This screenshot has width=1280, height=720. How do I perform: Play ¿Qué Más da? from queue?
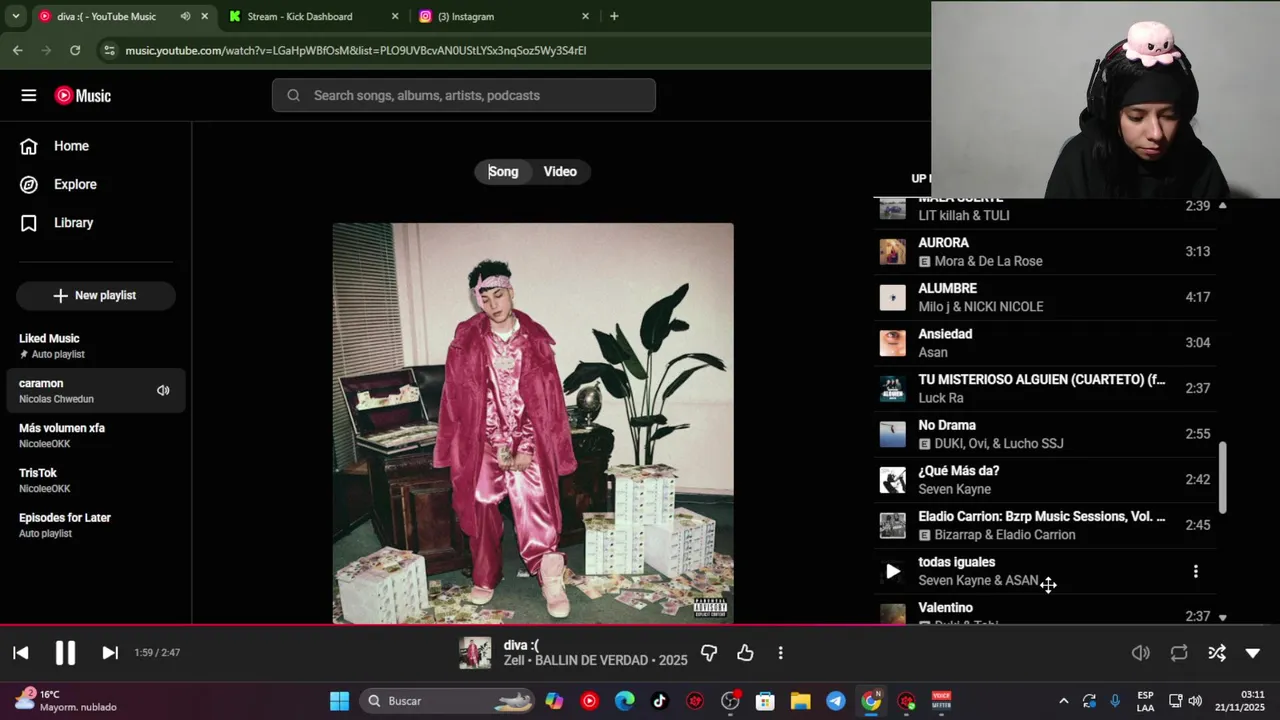point(1046,480)
